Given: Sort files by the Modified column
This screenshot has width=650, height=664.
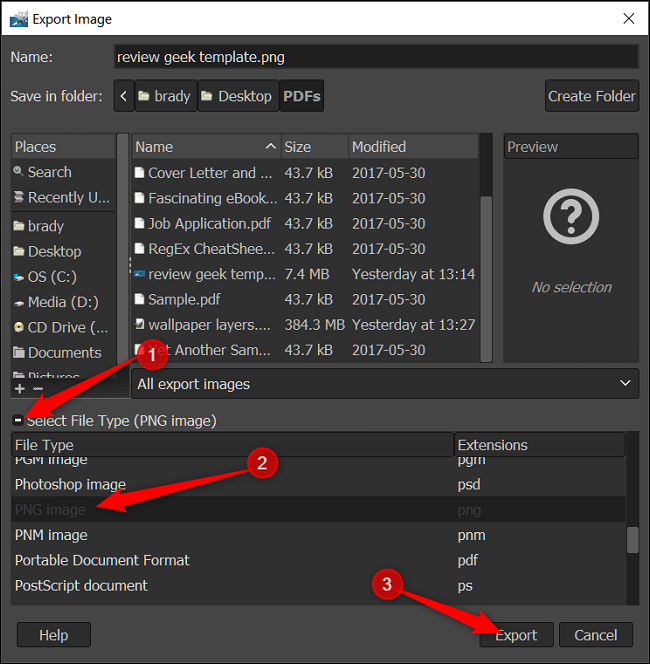Looking at the screenshot, I should tap(413, 147).
